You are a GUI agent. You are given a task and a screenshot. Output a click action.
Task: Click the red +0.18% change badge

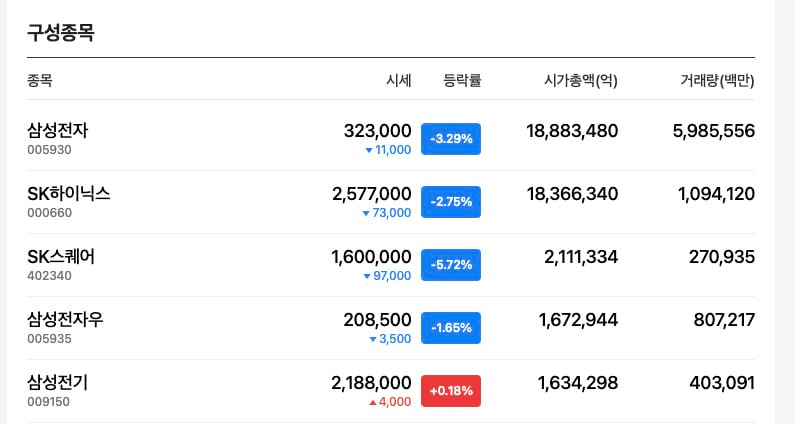coord(451,391)
